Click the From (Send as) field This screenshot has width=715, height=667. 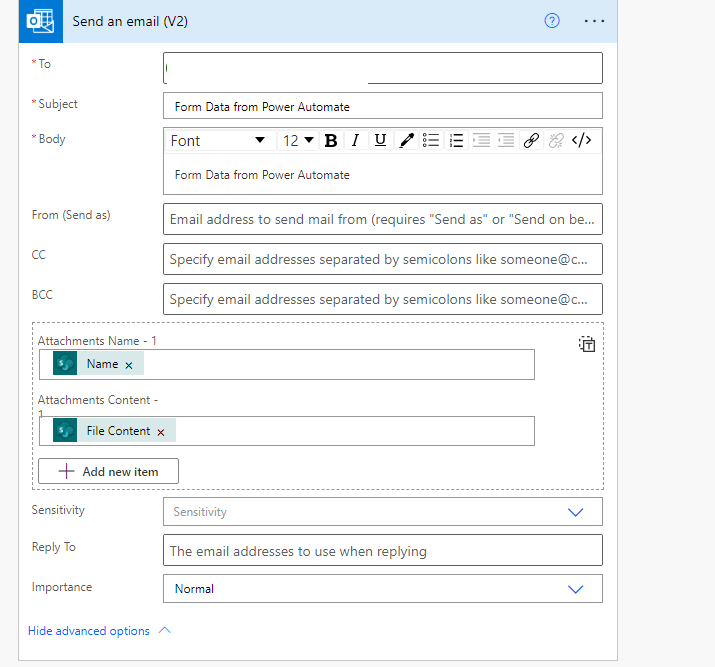[x=383, y=219]
